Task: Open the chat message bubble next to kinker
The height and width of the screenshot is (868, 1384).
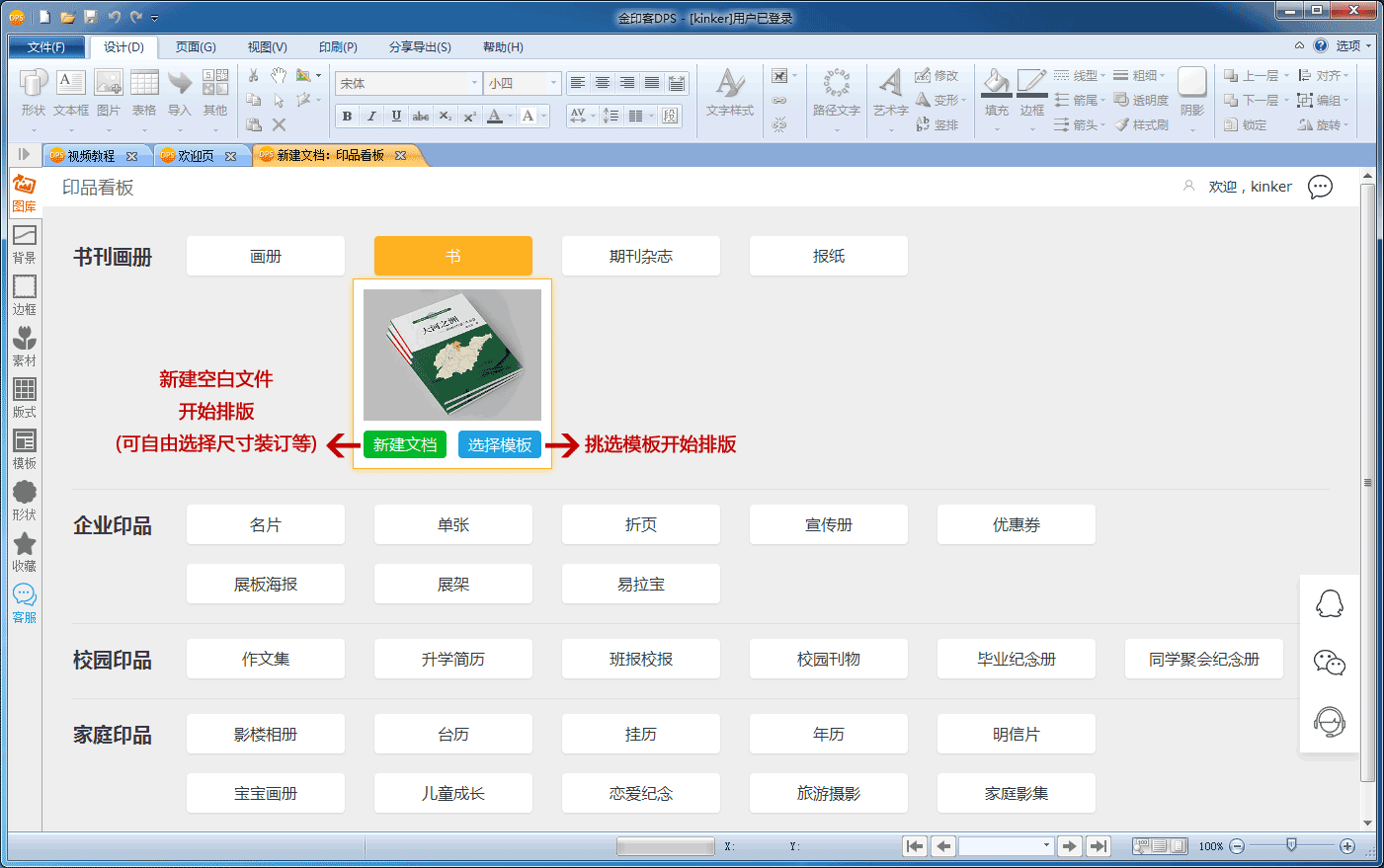Action: [1320, 187]
